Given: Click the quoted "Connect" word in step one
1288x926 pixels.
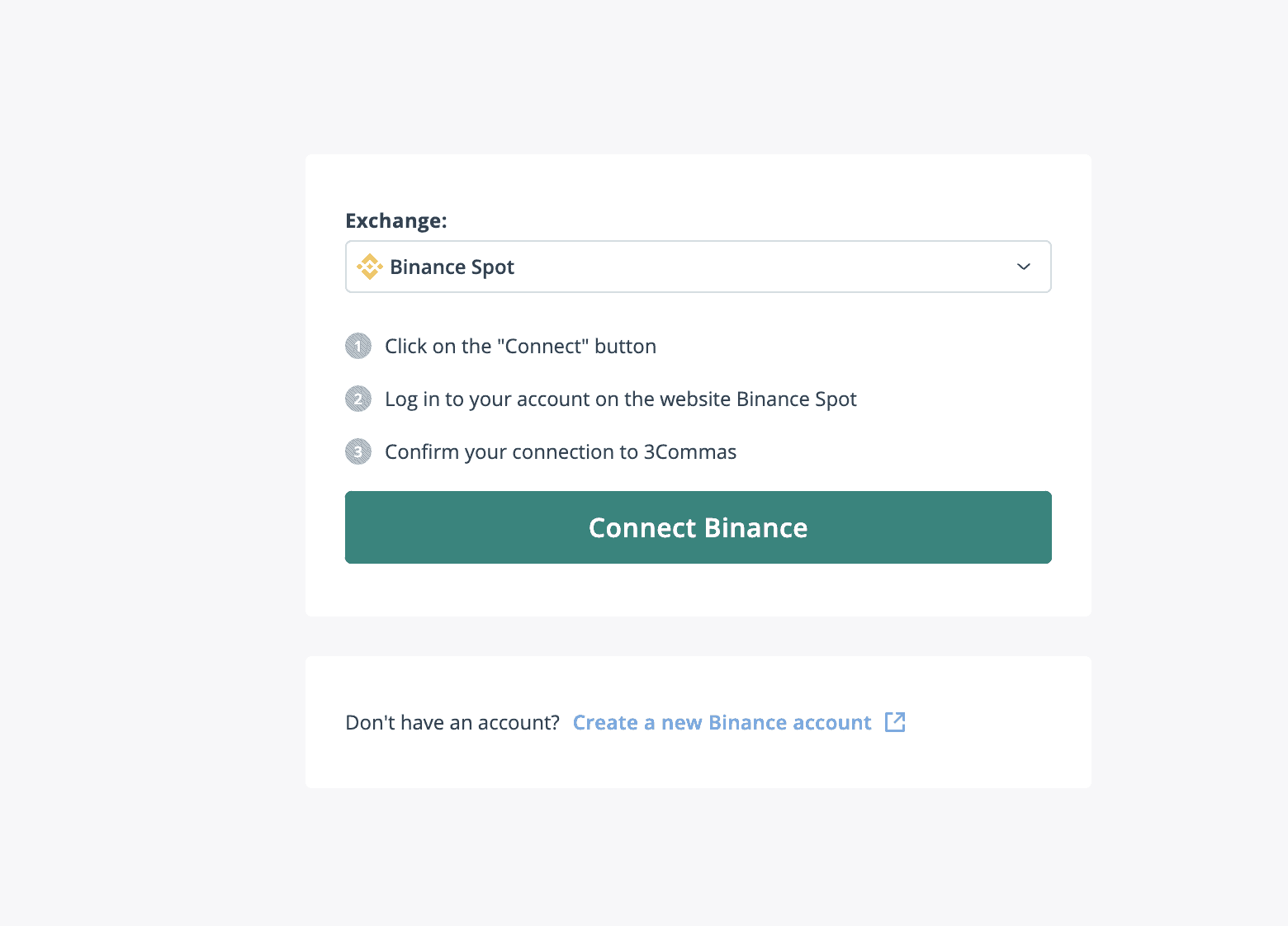Looking at the screenshot, I should (542, 347).
